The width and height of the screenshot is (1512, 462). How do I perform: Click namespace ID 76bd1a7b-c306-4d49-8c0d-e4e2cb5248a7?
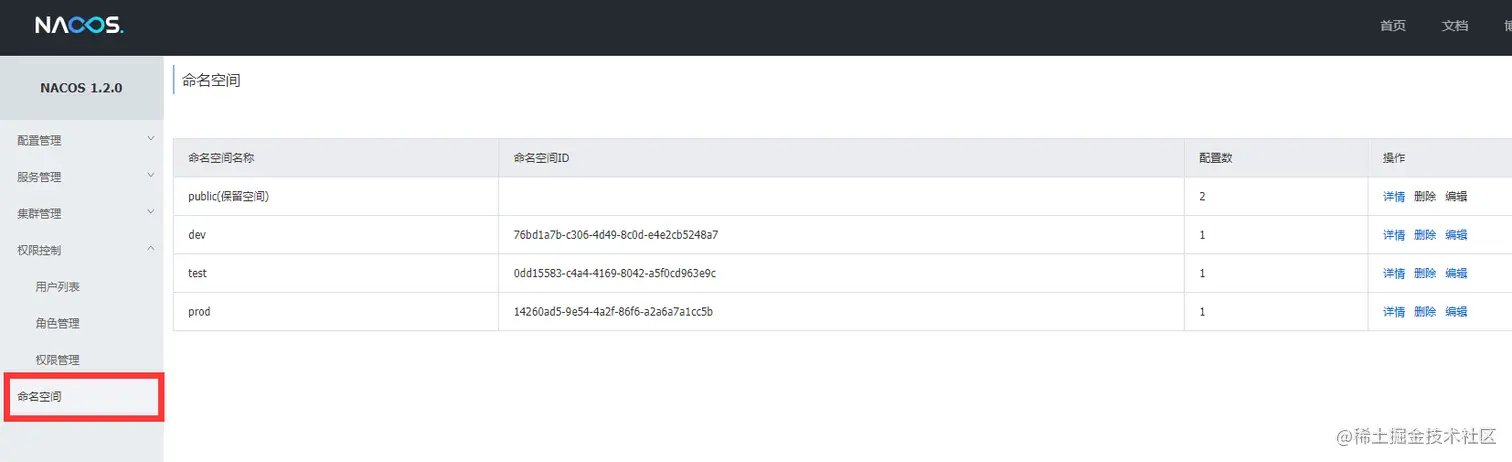coord(616,235)
